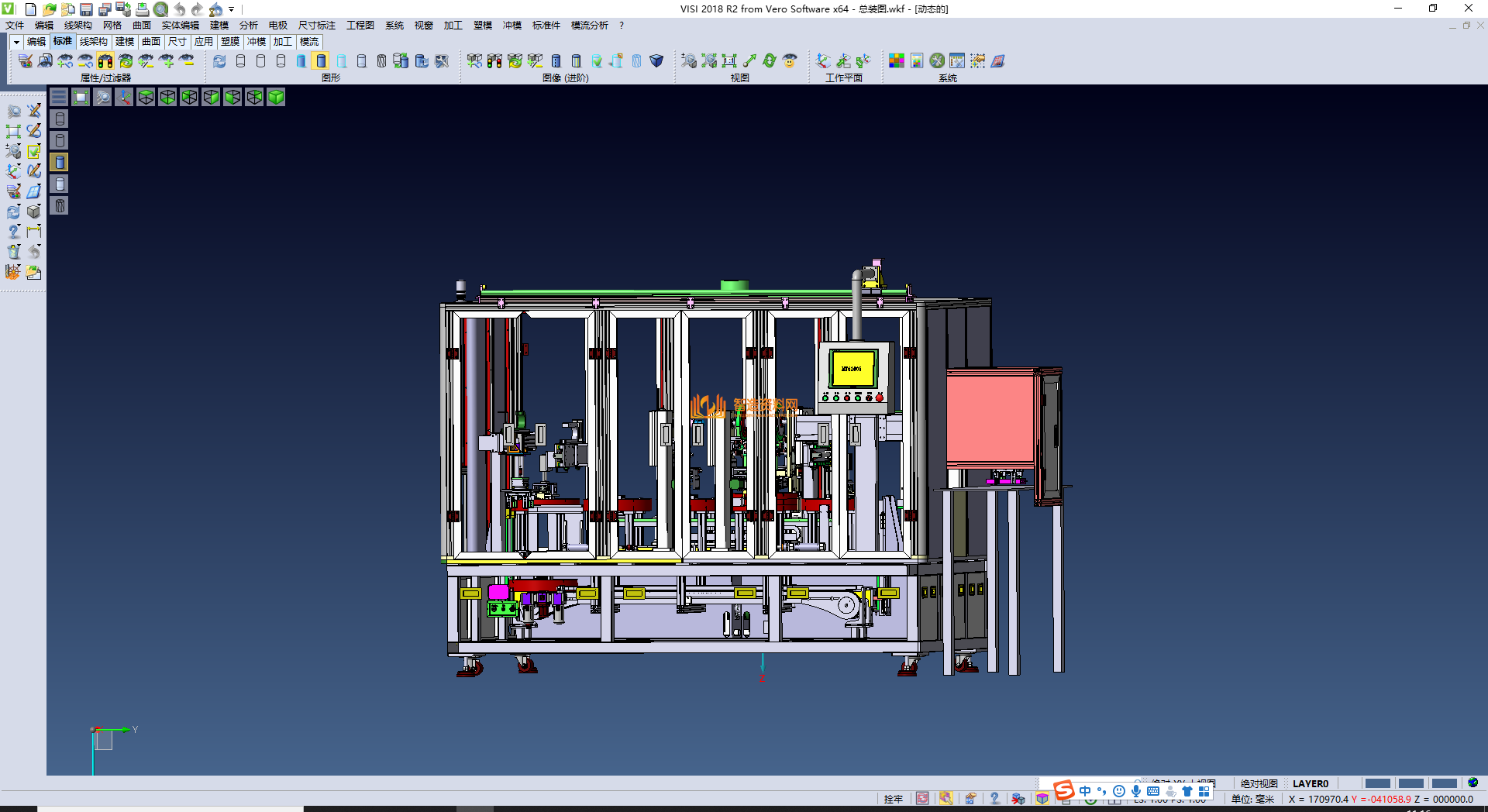The image size is (1488, 812).
Task: Click the dark blue shaded cube icon
Action: (656, 61)
